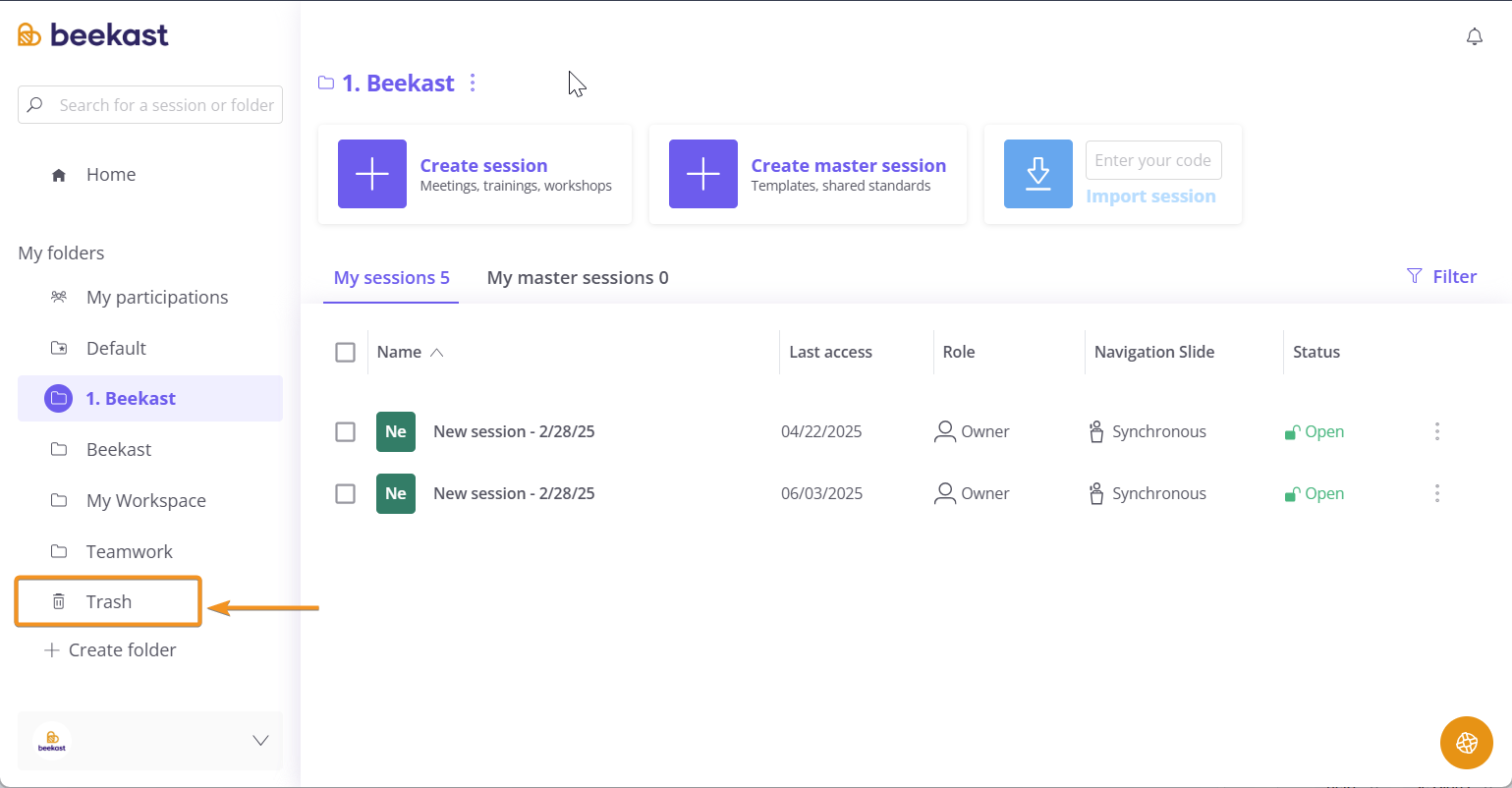The image size is (1512, 788).
Task: Click the Role column header
Action: 959,352
